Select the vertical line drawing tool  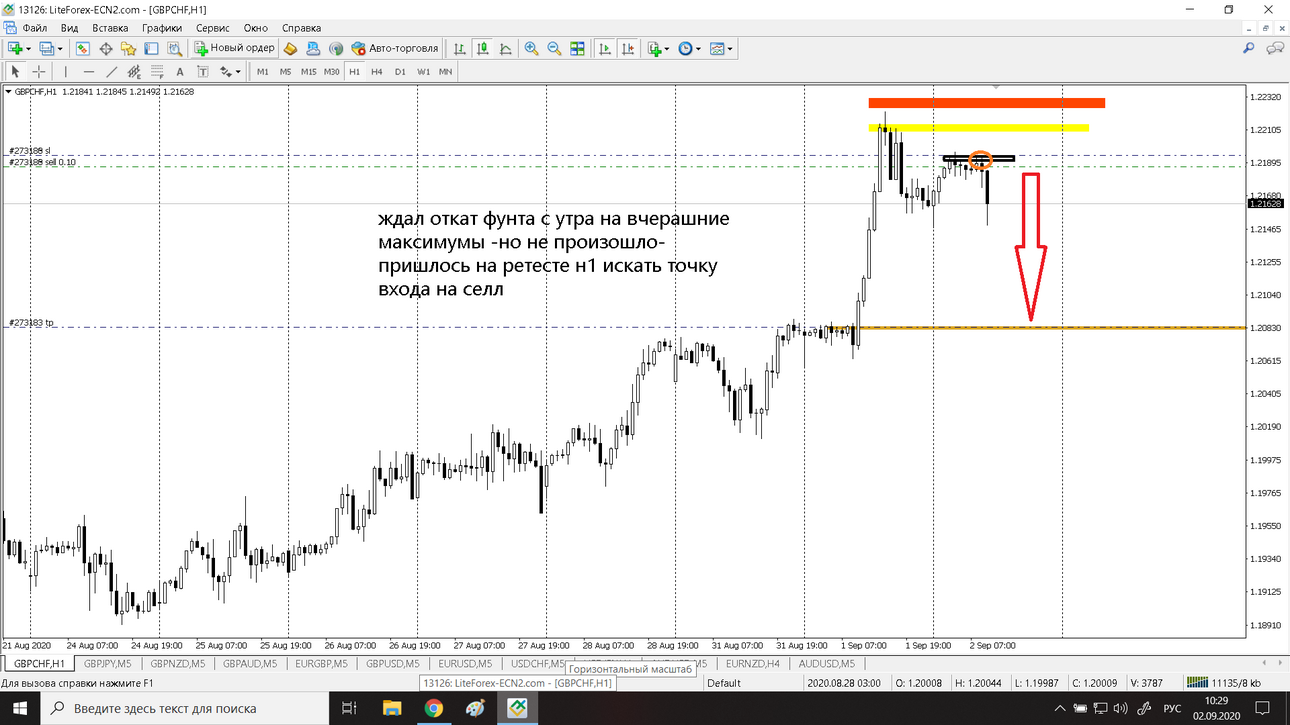pyautogui.click(x=66, y=72)
